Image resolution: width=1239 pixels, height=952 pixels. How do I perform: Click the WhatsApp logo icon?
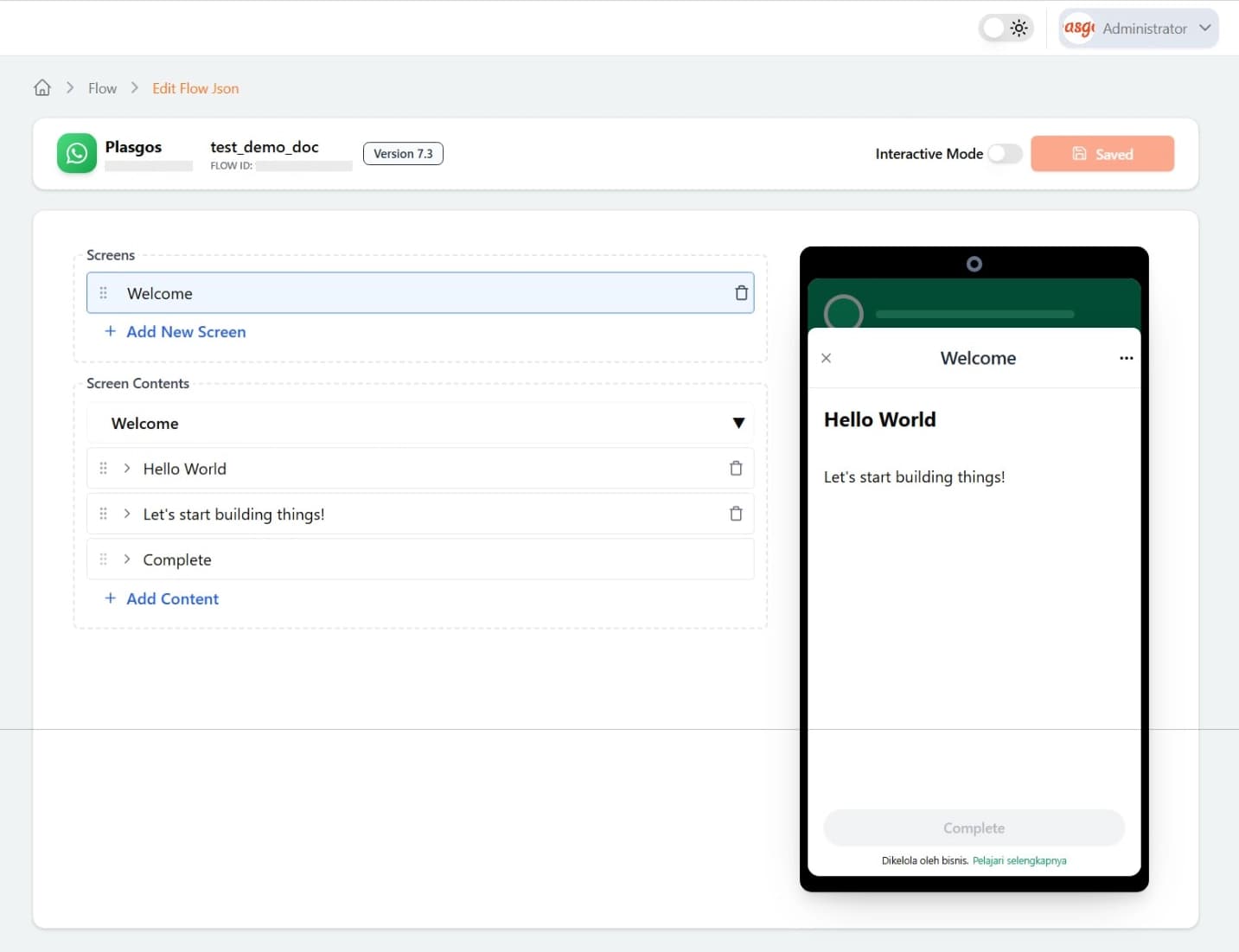click(77, 154)
